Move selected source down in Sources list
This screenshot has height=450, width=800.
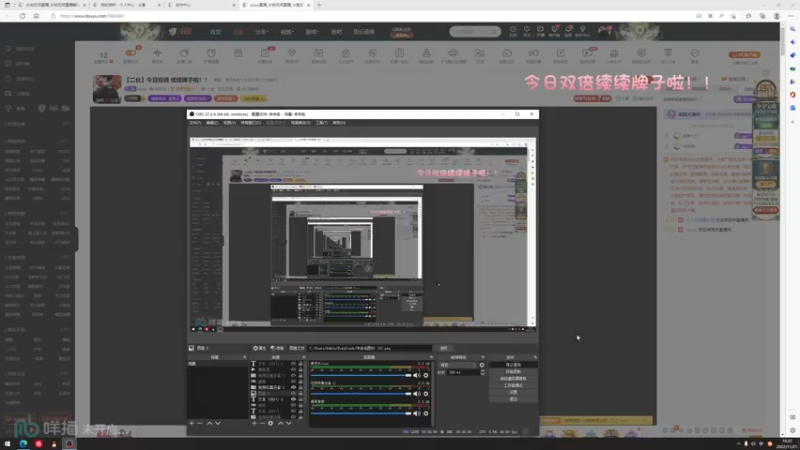(289, 423)
